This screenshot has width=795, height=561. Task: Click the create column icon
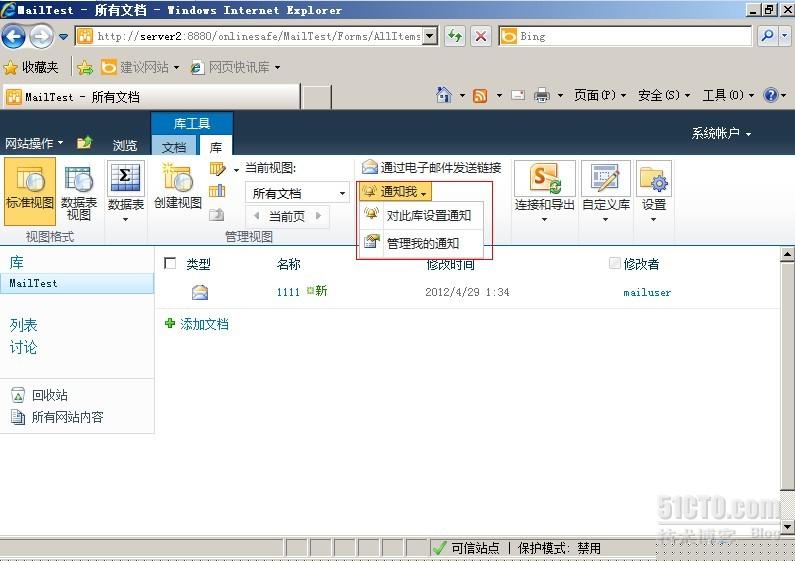[x=217, y=191]
